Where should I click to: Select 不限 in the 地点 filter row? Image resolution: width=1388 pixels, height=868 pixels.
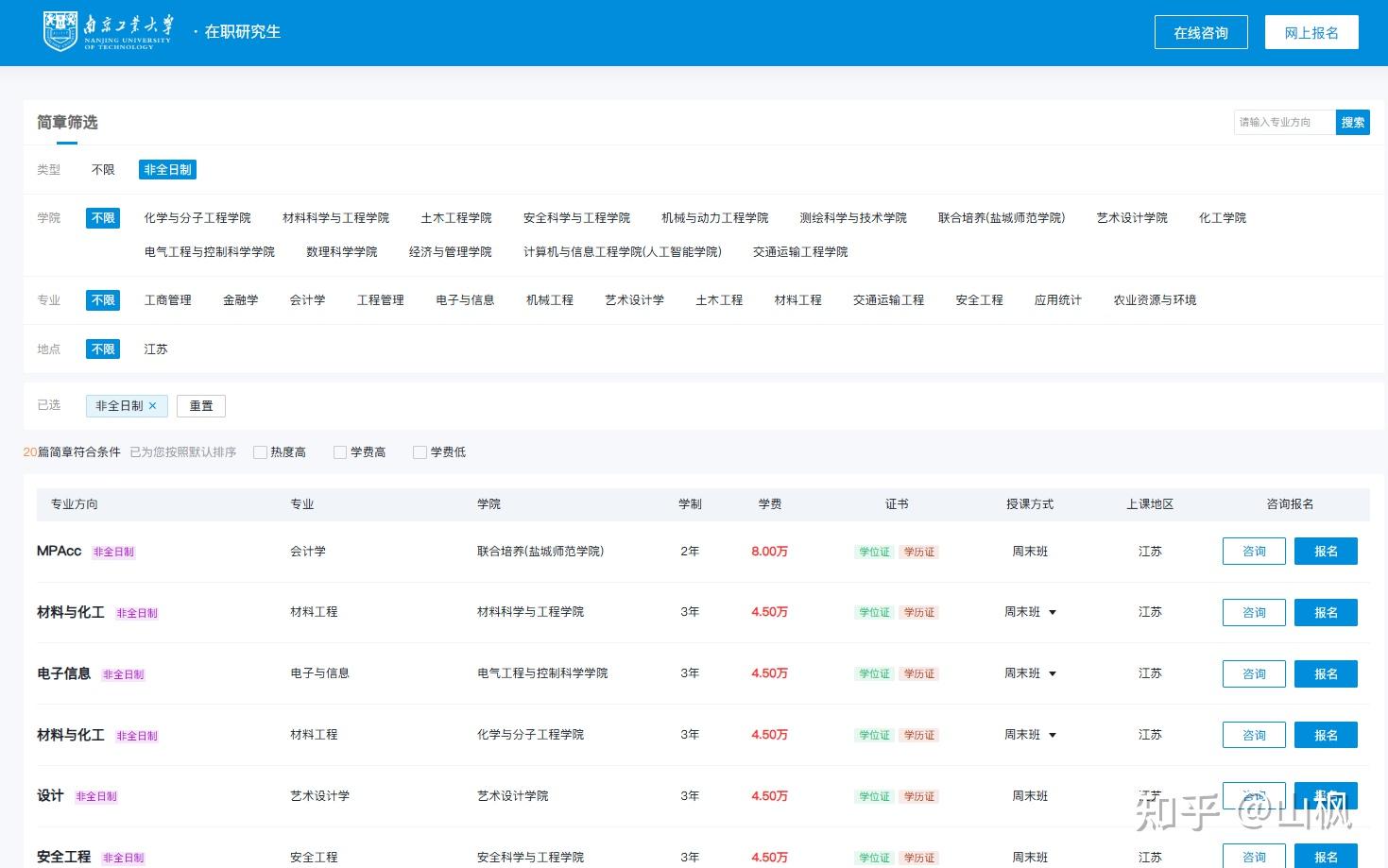[103, 349]
